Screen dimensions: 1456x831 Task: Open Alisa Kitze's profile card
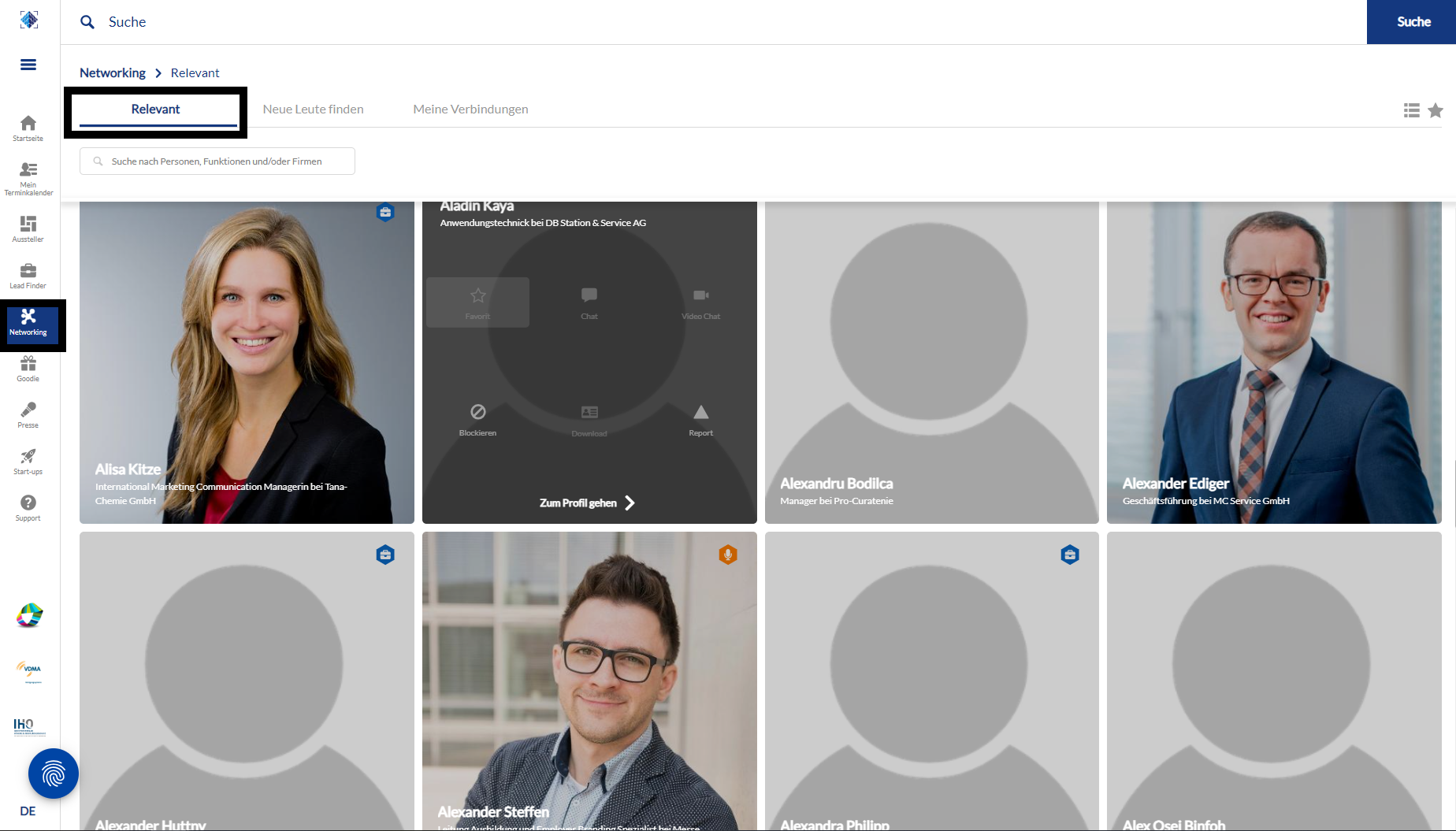pyautogui.click(x=247, y=362)
